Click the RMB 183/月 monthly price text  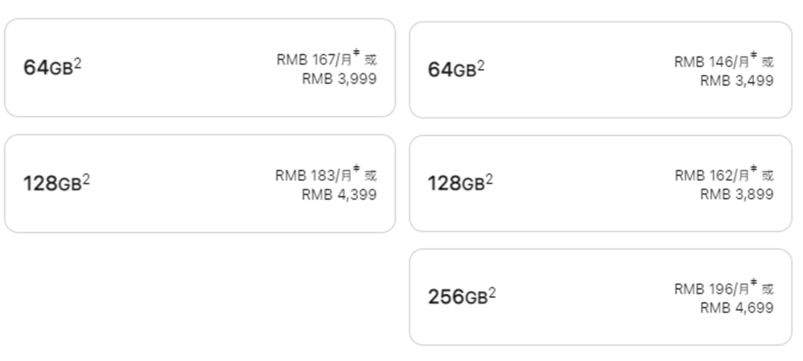[x=313, y=176]
